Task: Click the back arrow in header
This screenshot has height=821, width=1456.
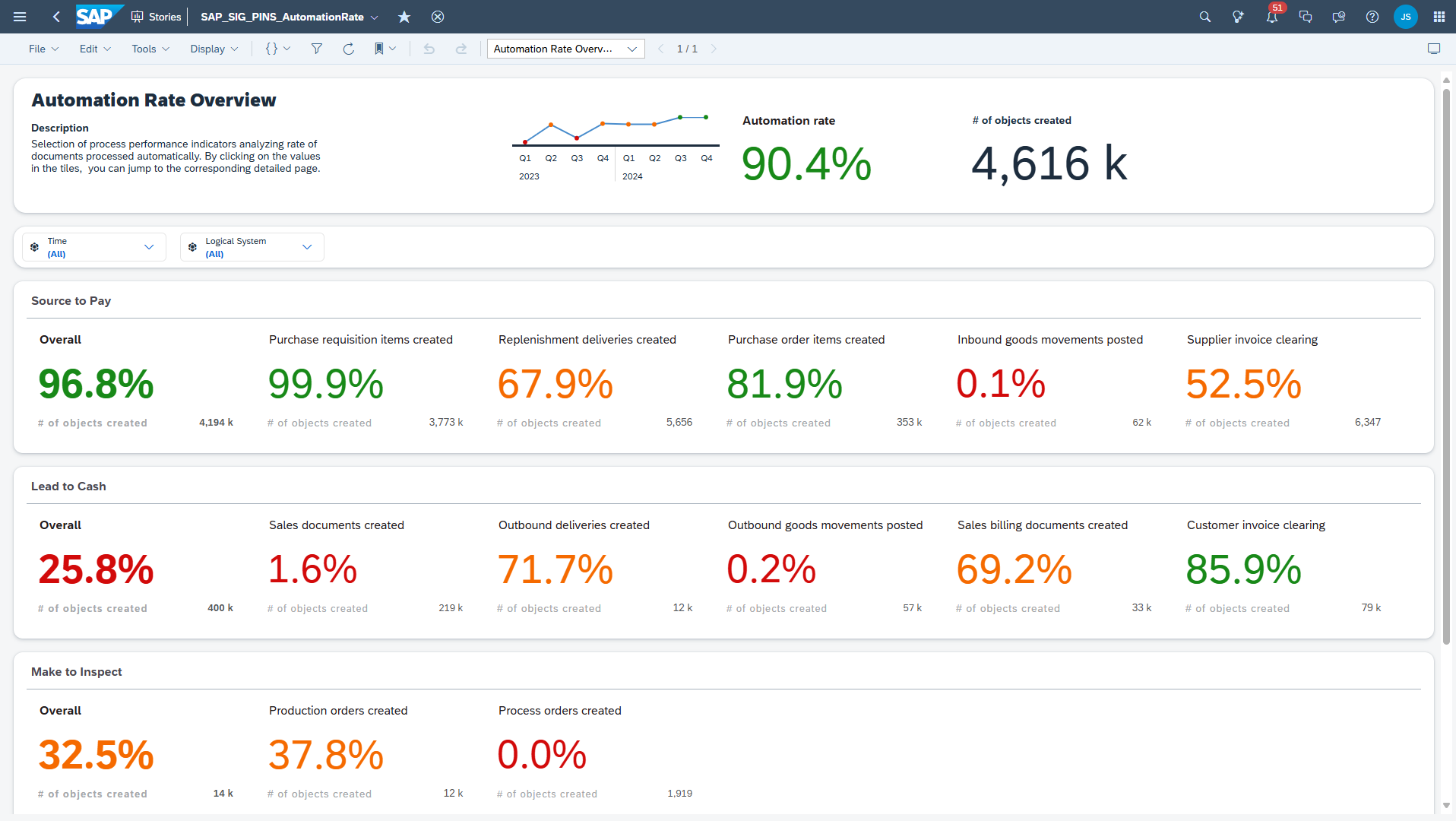Action: click(56, 17)
